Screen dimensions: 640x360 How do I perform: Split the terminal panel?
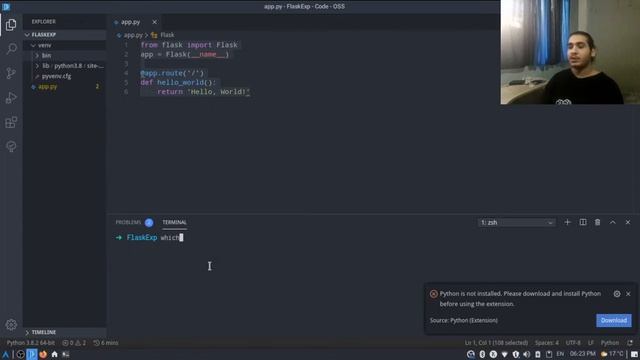(x=583, y=222)
